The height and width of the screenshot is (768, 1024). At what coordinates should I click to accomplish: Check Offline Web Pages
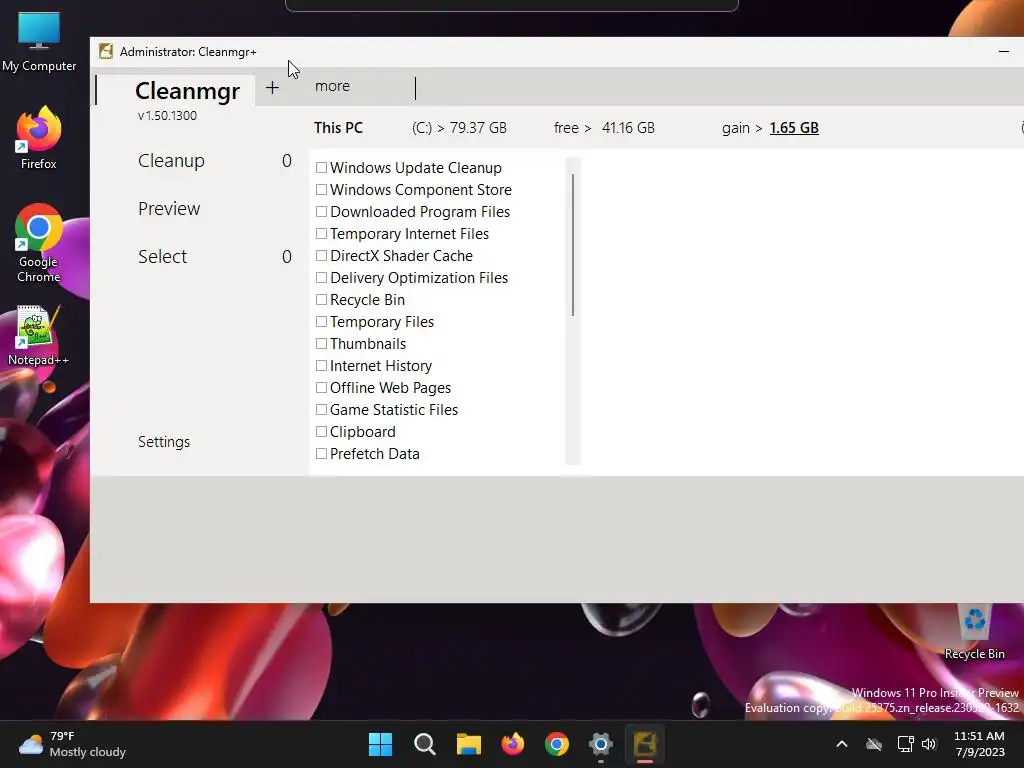point(321,387)
